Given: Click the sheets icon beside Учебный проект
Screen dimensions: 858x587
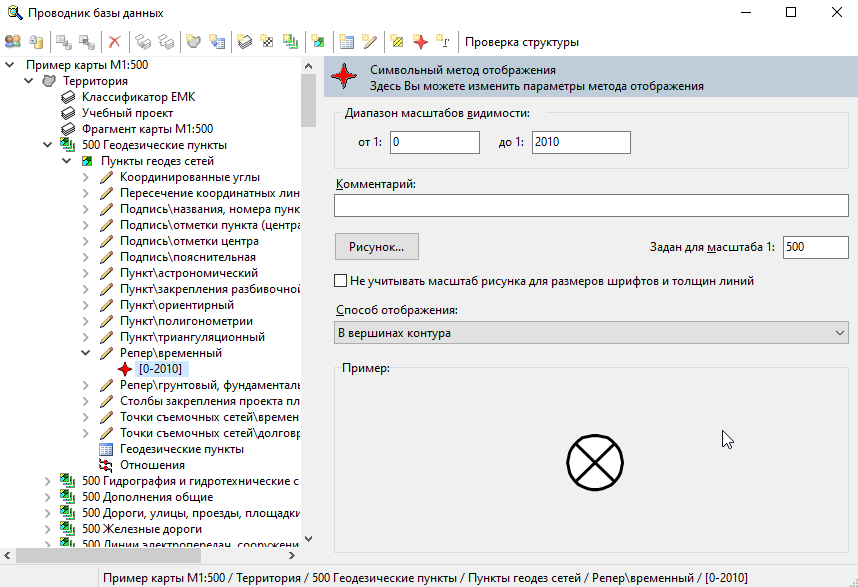Looking at the screenshot, I should [68, 113].
